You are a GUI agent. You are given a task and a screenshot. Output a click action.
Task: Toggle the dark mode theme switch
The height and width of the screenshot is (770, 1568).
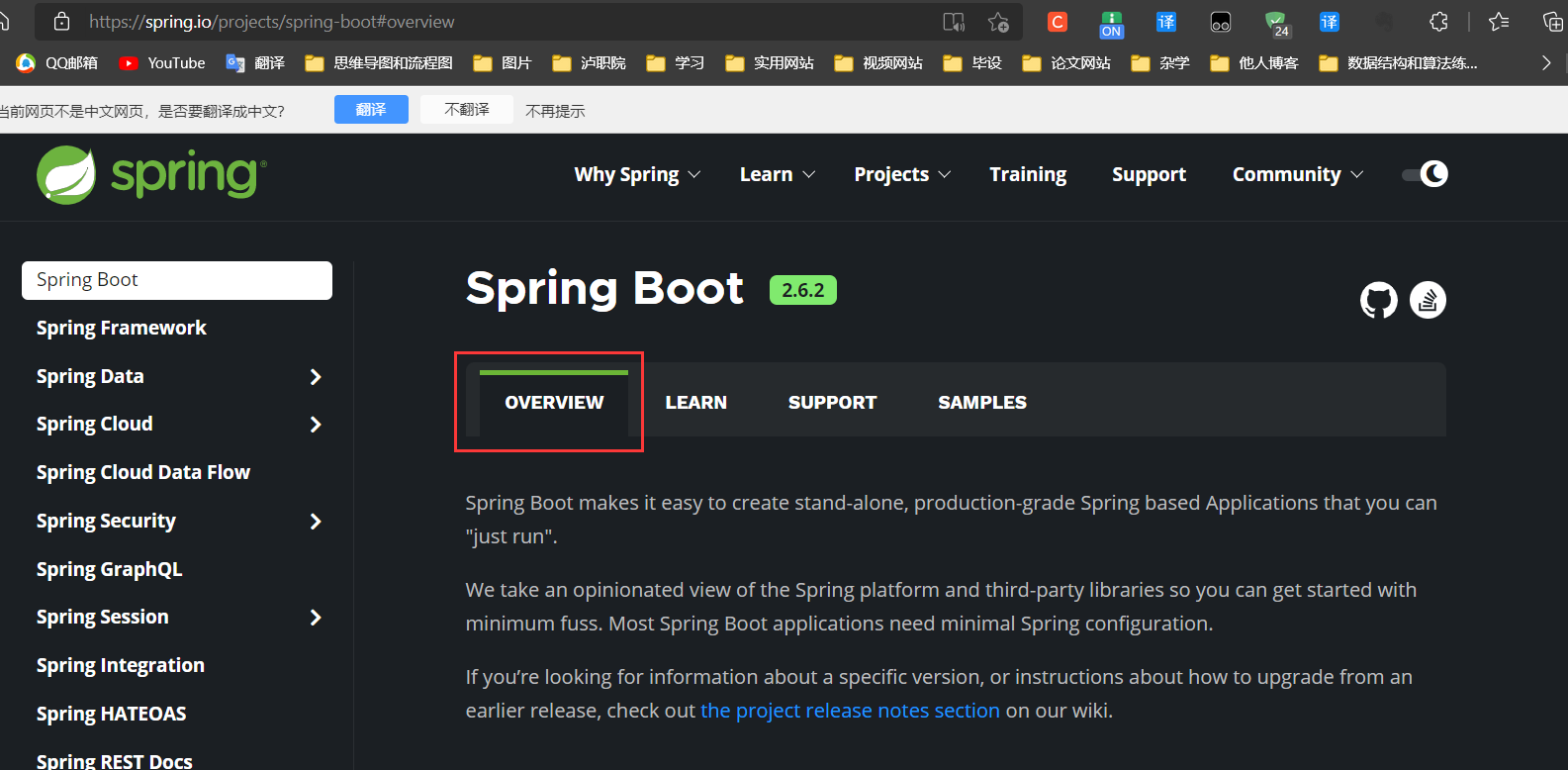point(1426,174)
